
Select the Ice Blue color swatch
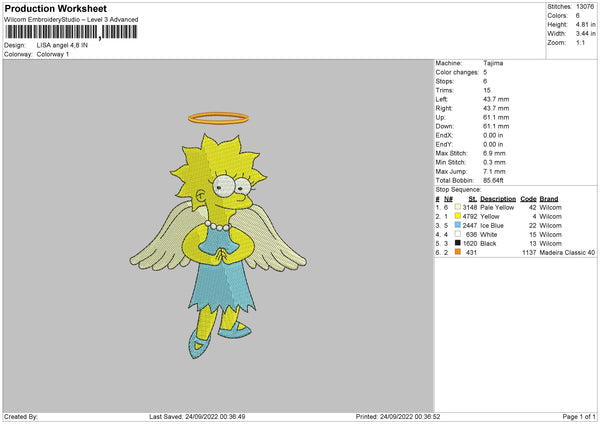(458, 225)
